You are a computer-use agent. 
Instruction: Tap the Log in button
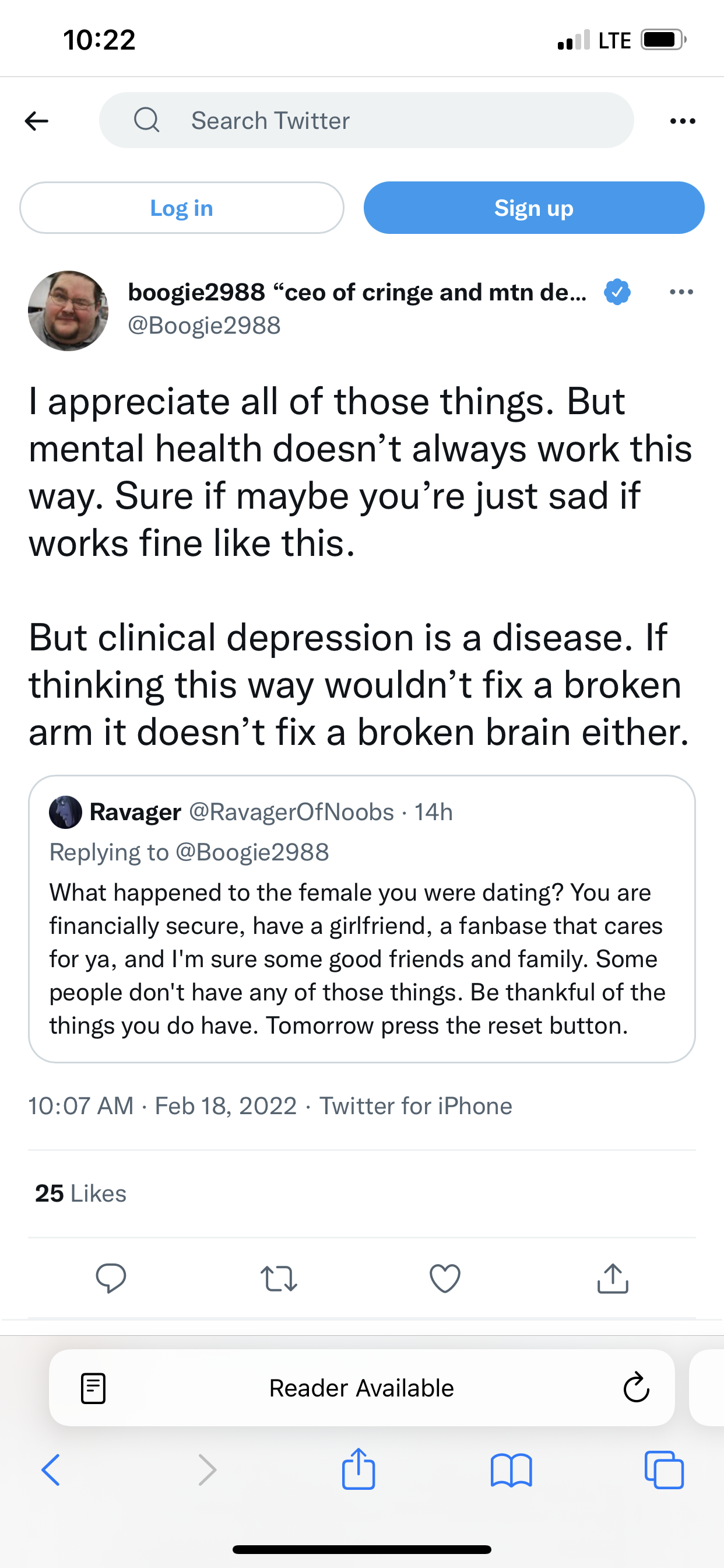[181, 208]
